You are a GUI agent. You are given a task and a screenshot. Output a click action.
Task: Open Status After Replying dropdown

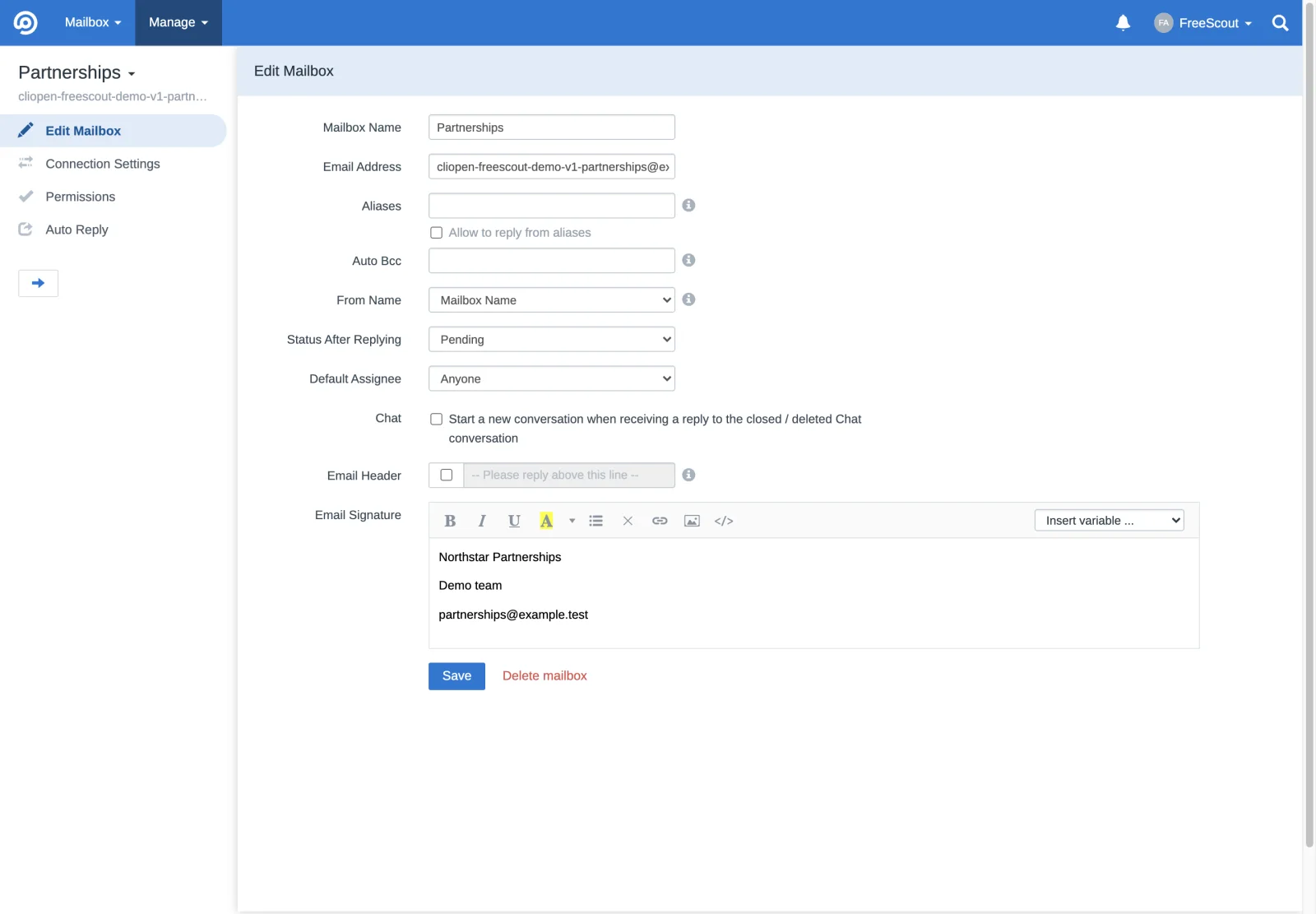(x=552, y=340)
